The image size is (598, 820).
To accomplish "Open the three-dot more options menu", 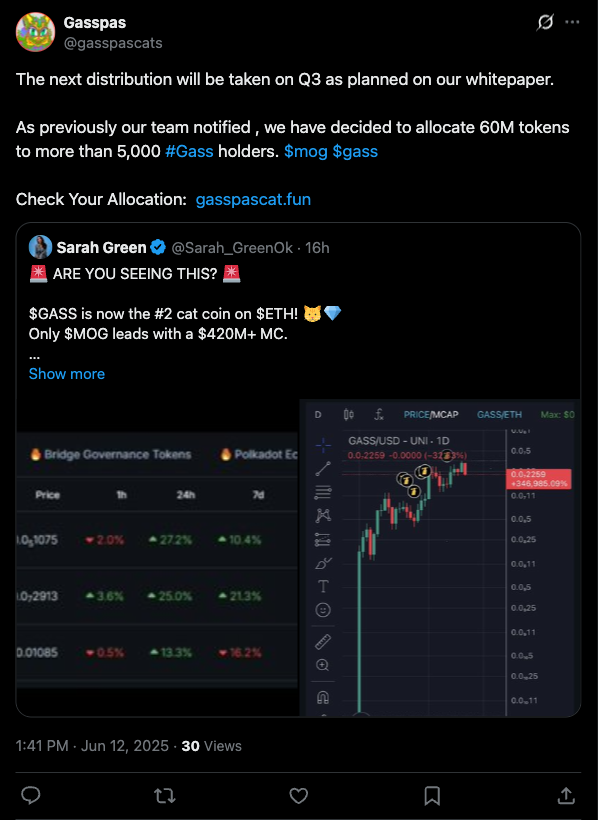I will (x=572, y=22).
